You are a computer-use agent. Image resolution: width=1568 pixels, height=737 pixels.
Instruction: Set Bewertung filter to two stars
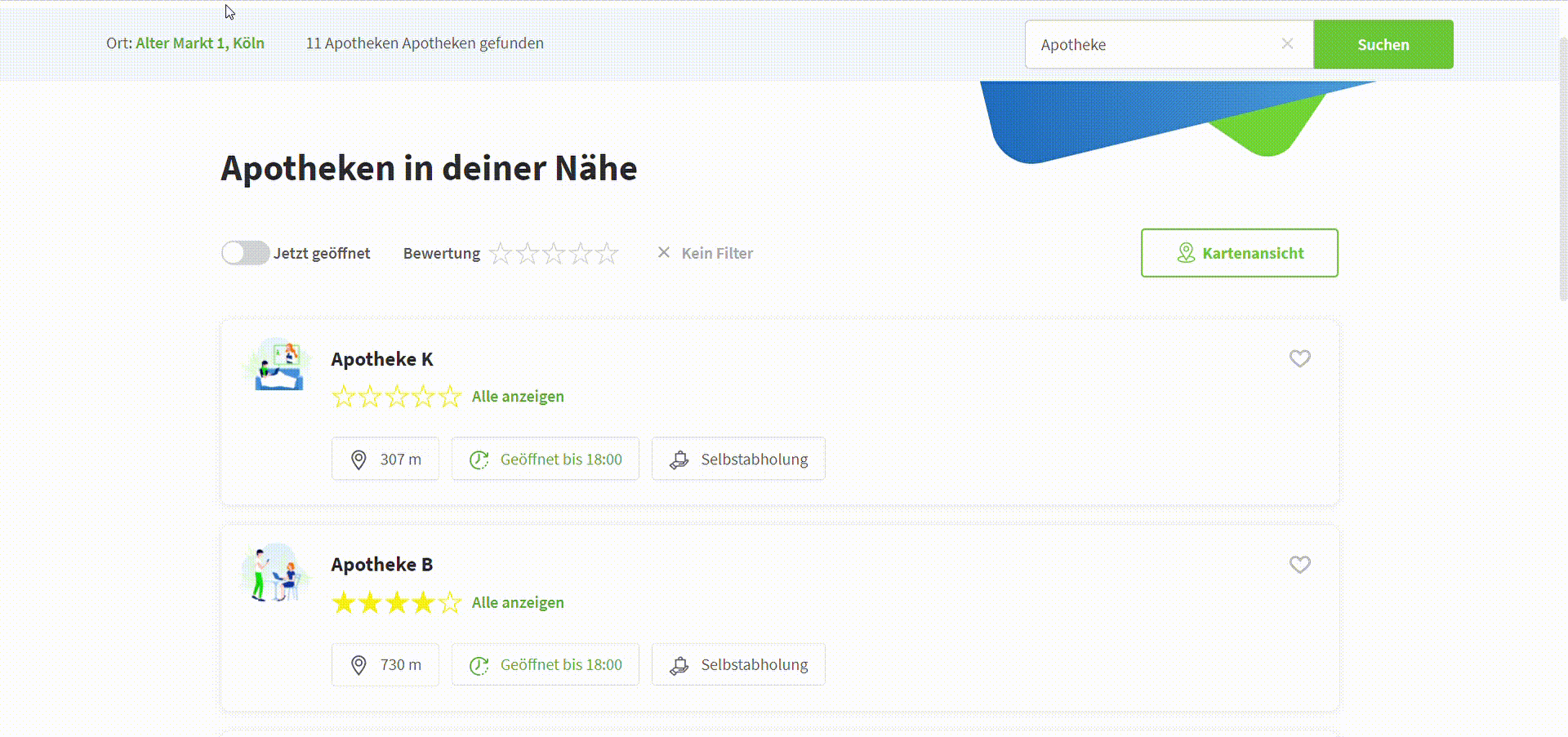(x=528, y=253)
